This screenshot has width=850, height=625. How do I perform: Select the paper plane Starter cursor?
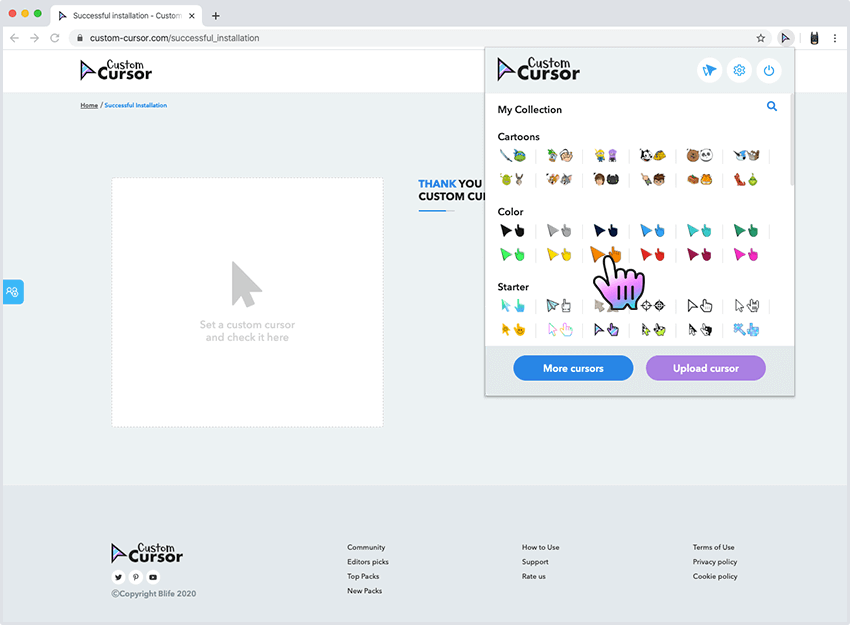coord(559,306)
